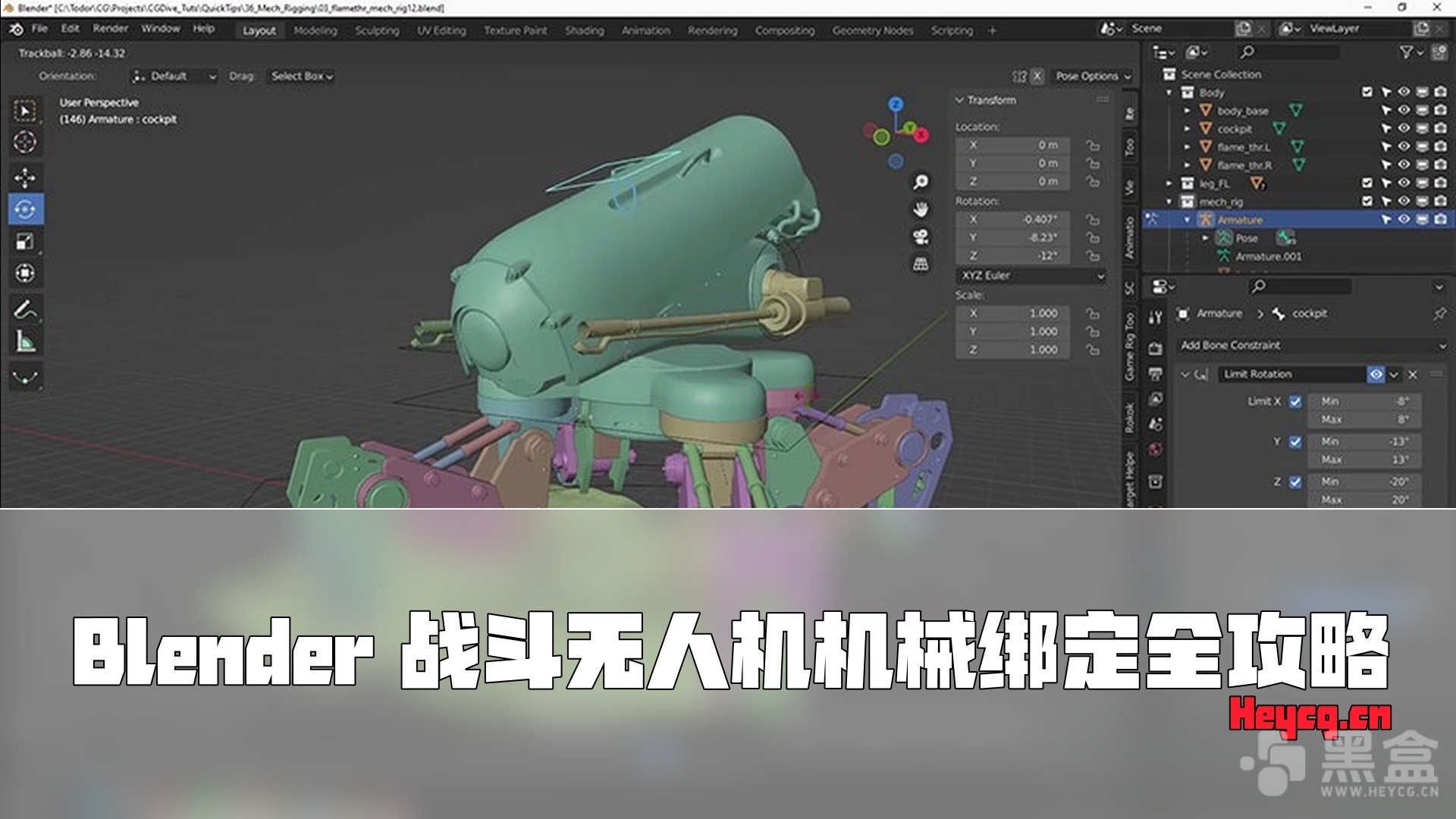Select Armature in the outliner

coord(1240,220)
